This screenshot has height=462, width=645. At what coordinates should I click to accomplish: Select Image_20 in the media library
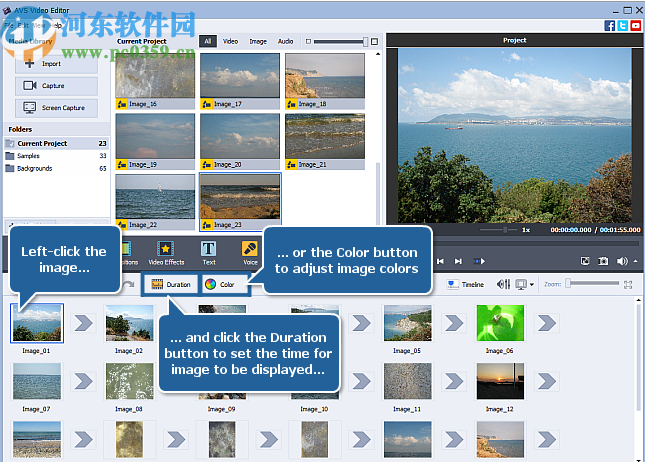pyautogui.click(x=240, y=142)
